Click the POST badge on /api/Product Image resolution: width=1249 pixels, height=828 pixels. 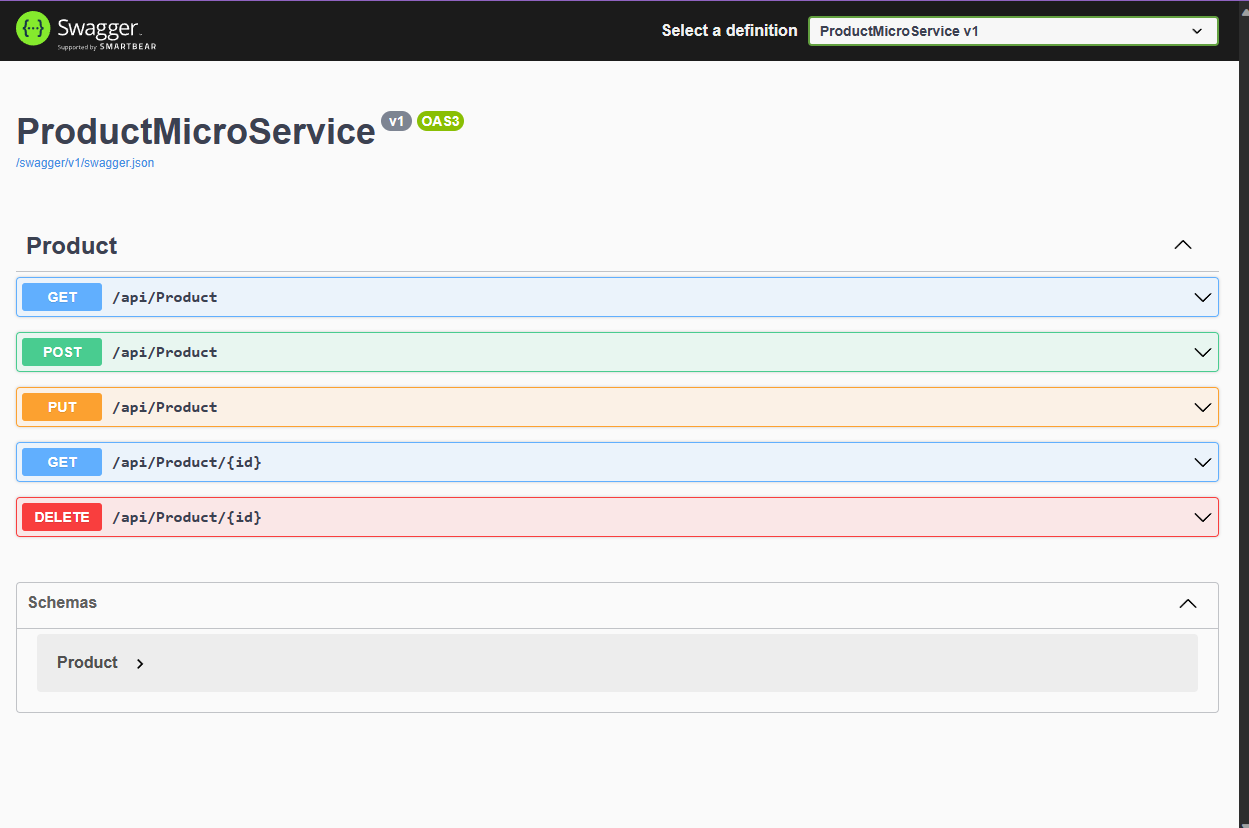tap(61, 352)
